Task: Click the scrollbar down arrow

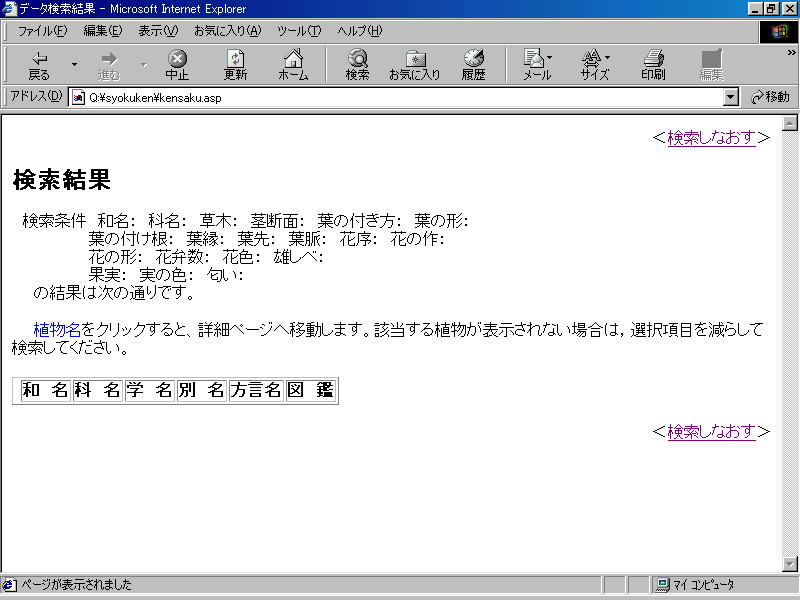Action: pos(790,564)
